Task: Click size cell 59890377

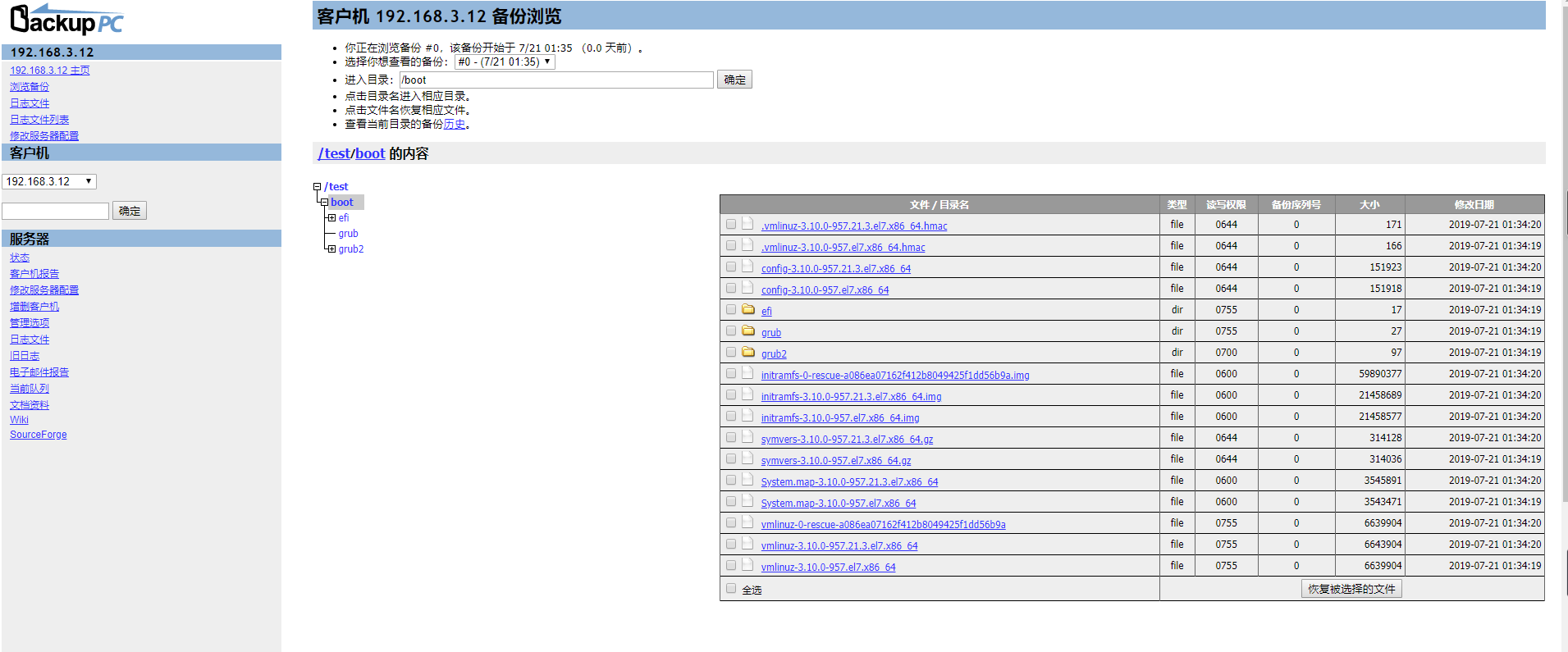Action: (1370, 374)
